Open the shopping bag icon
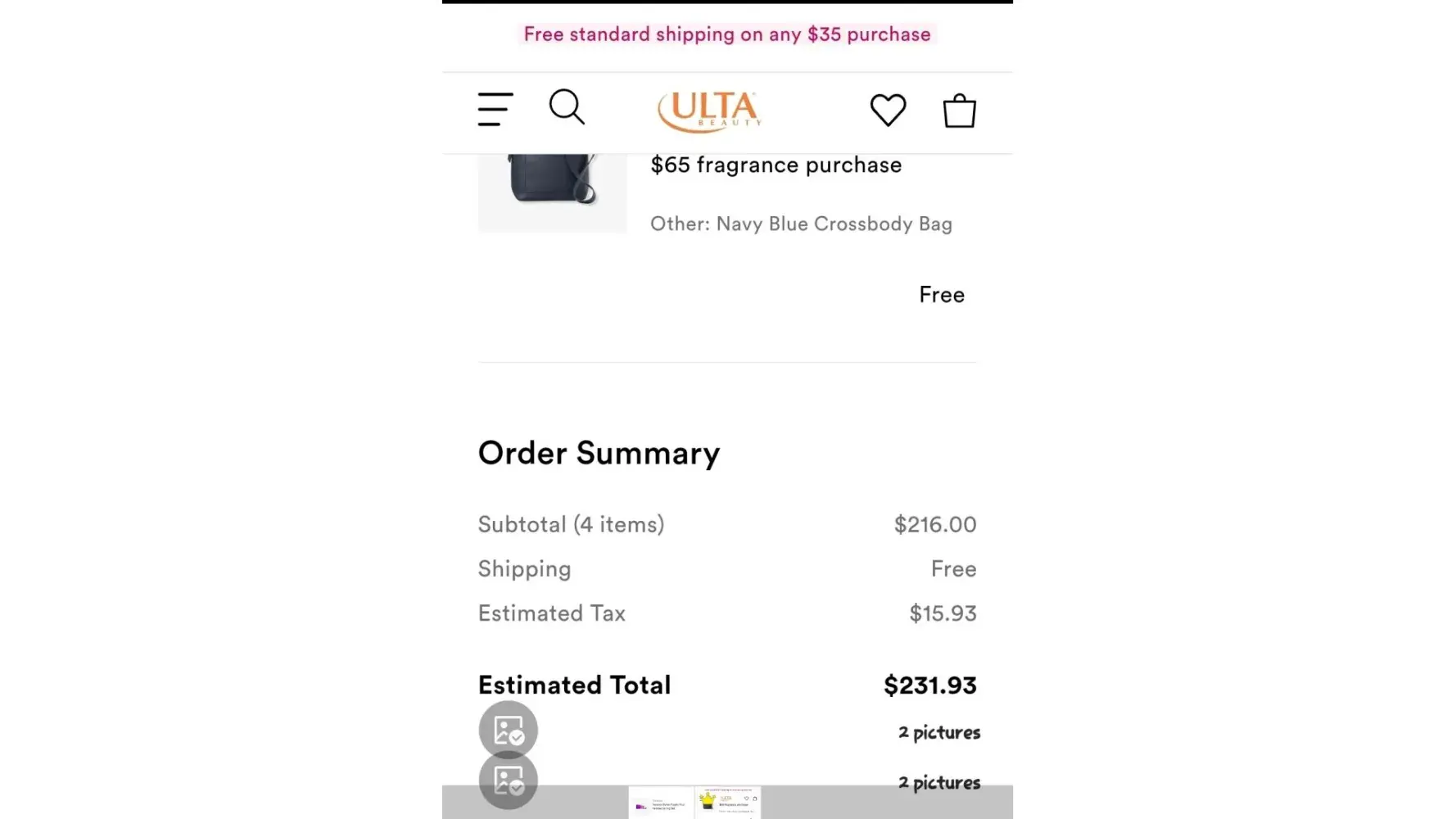The image size is (1456, 819). [959, 111]
